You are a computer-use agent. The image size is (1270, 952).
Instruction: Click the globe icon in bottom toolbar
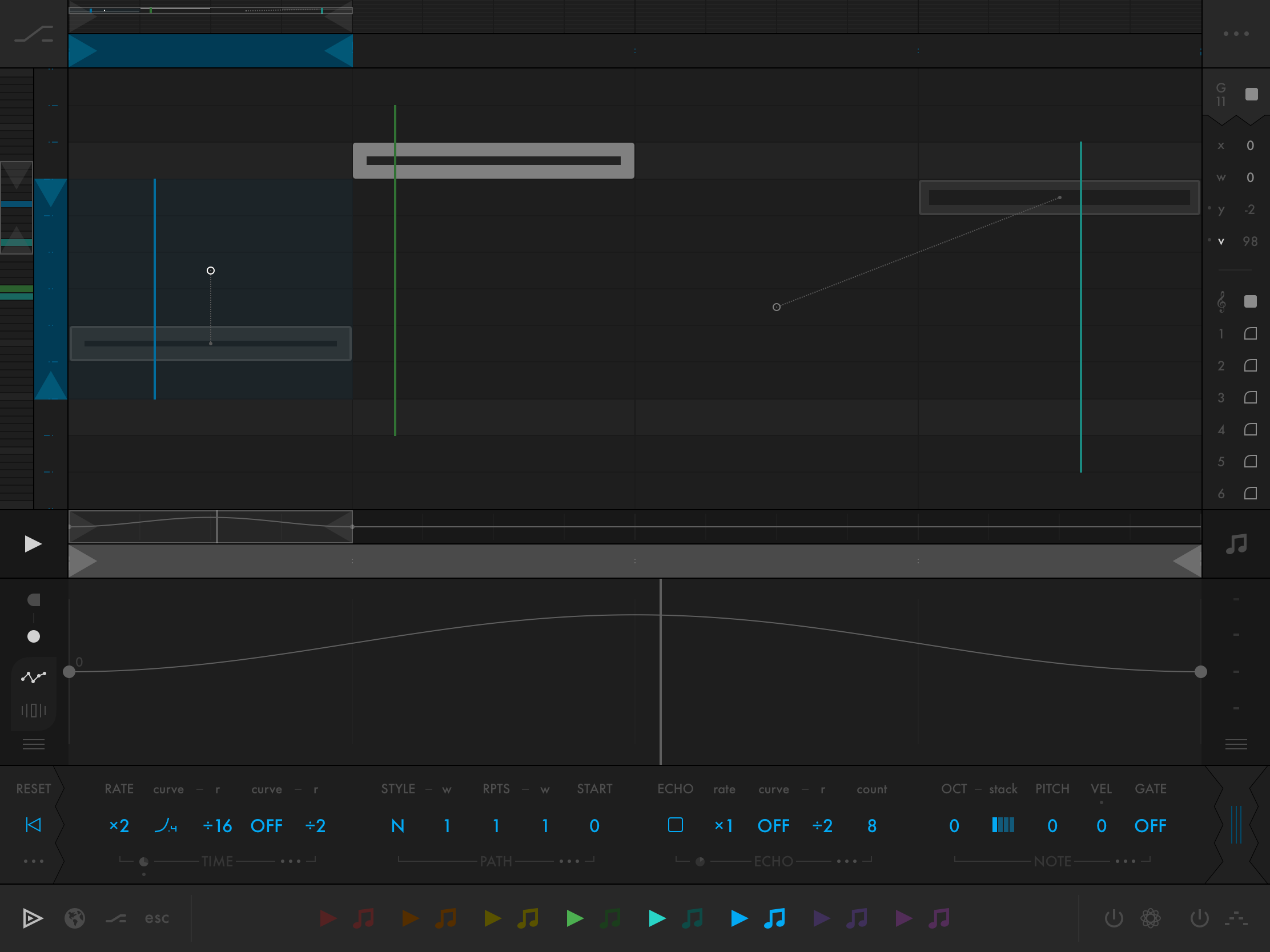(x=75, y=918)
